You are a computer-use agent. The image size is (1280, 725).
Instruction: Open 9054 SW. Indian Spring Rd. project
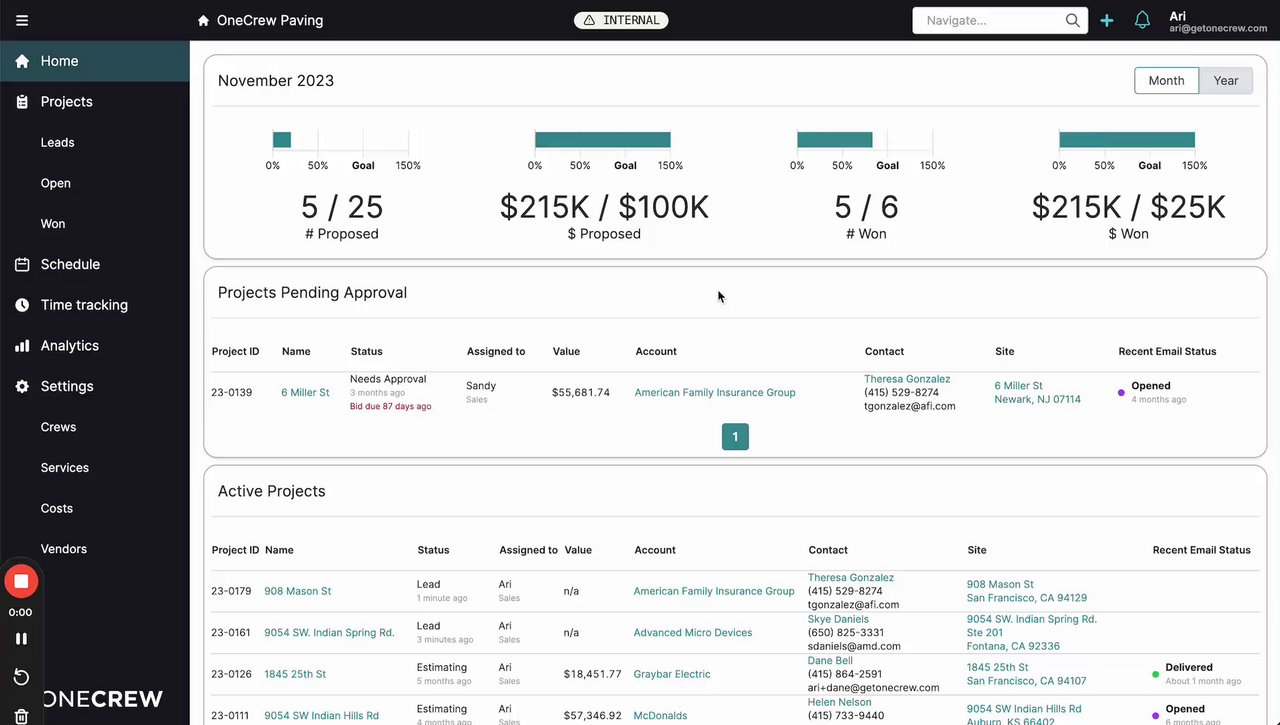pos(329,633)
